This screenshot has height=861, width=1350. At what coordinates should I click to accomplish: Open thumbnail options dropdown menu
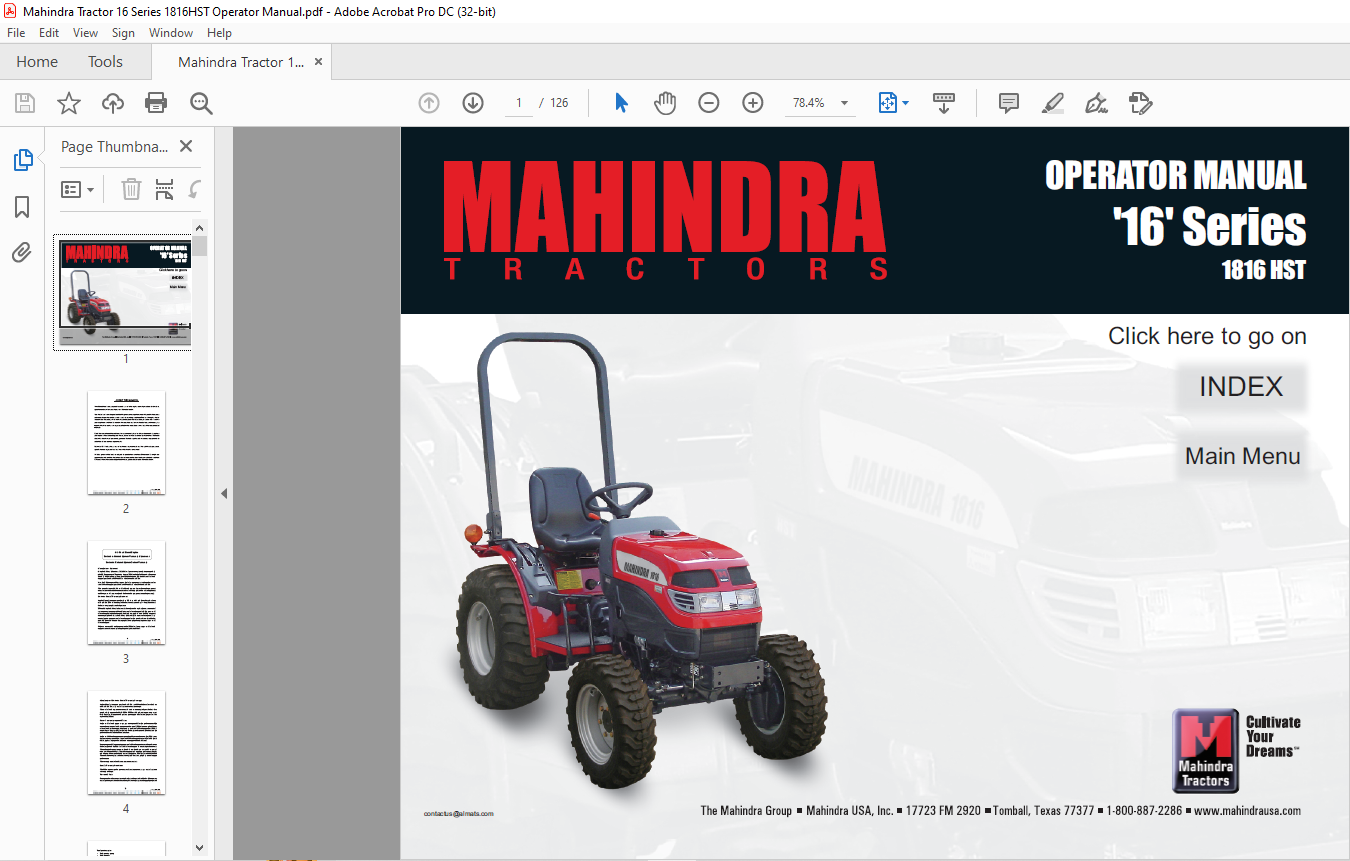(x=78, y=189)
